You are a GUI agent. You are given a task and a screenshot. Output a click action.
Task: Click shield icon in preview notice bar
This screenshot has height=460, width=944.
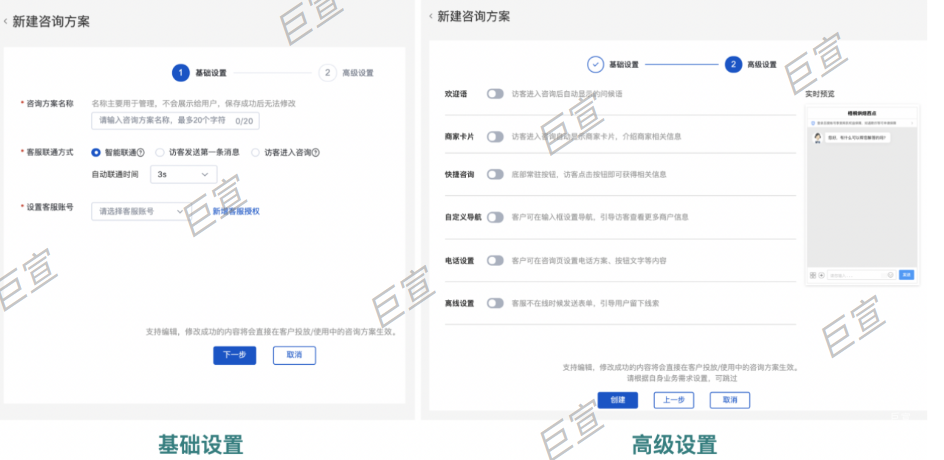813,123
